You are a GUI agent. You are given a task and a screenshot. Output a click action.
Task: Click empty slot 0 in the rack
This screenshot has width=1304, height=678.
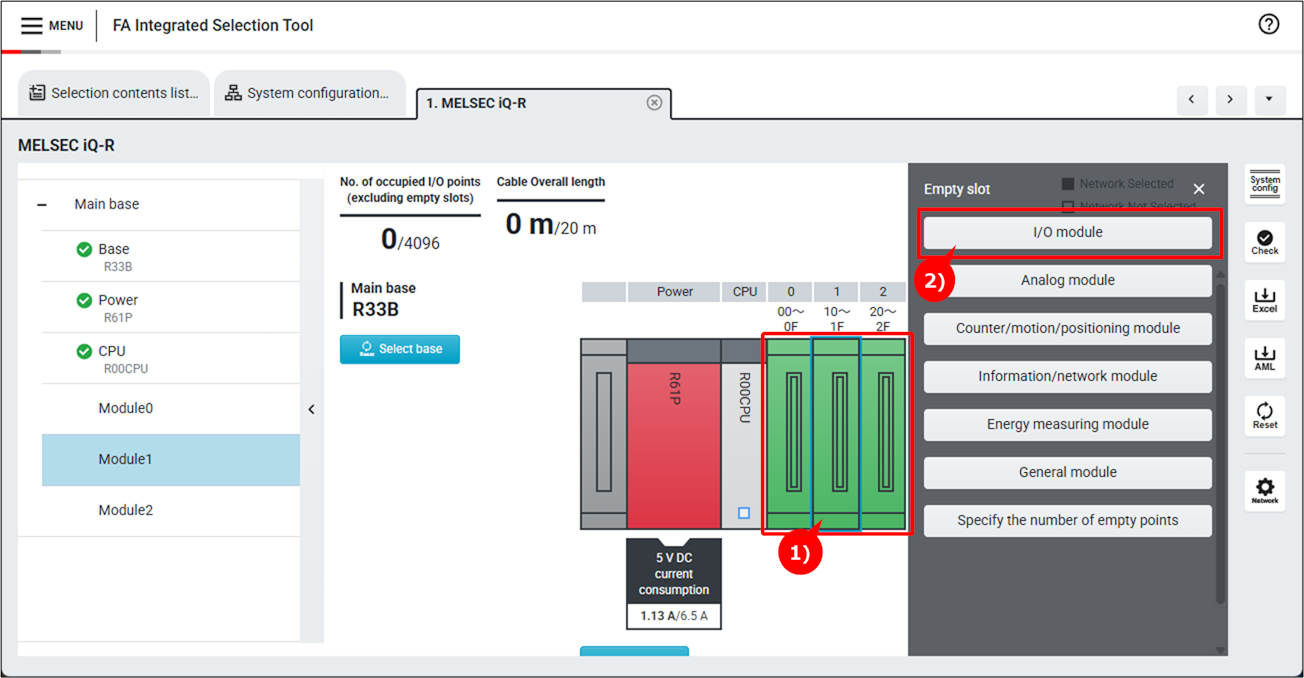(x=790, y=433)
